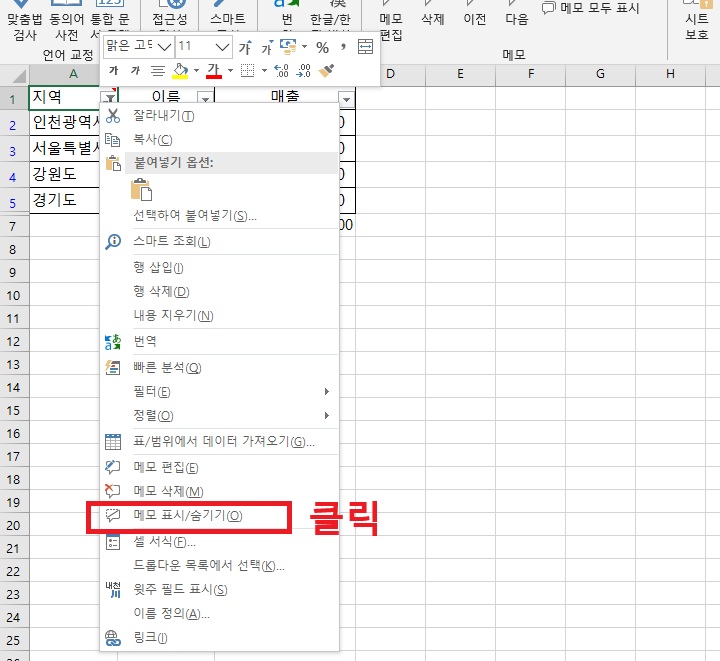Click the Copy (복사) icon in context menu
Viewport: 720px width, 661px height.
(113, 140)
